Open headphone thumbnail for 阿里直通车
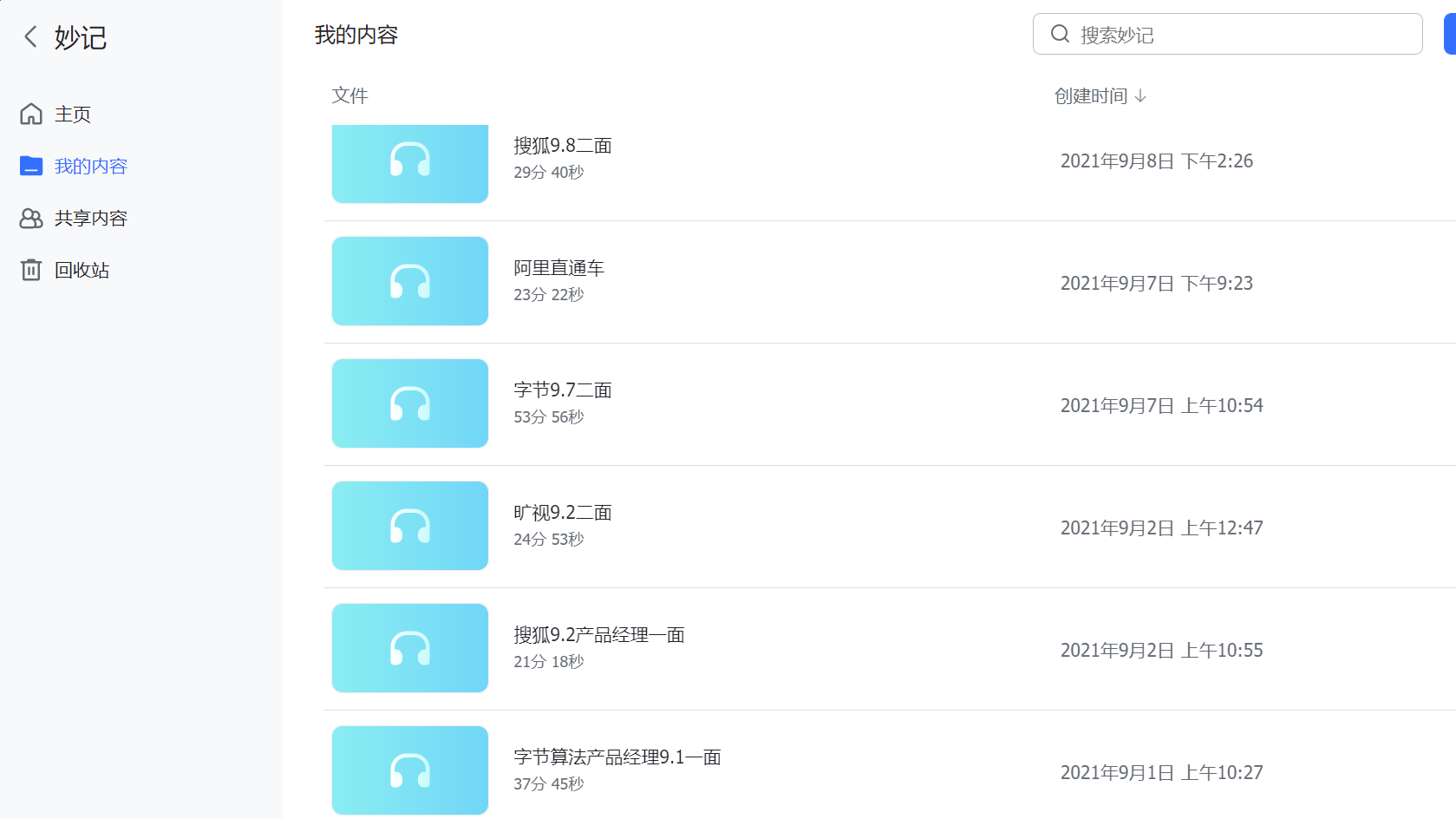Image resolution: width=1456 pixels, height=819 pixels. 410,281
